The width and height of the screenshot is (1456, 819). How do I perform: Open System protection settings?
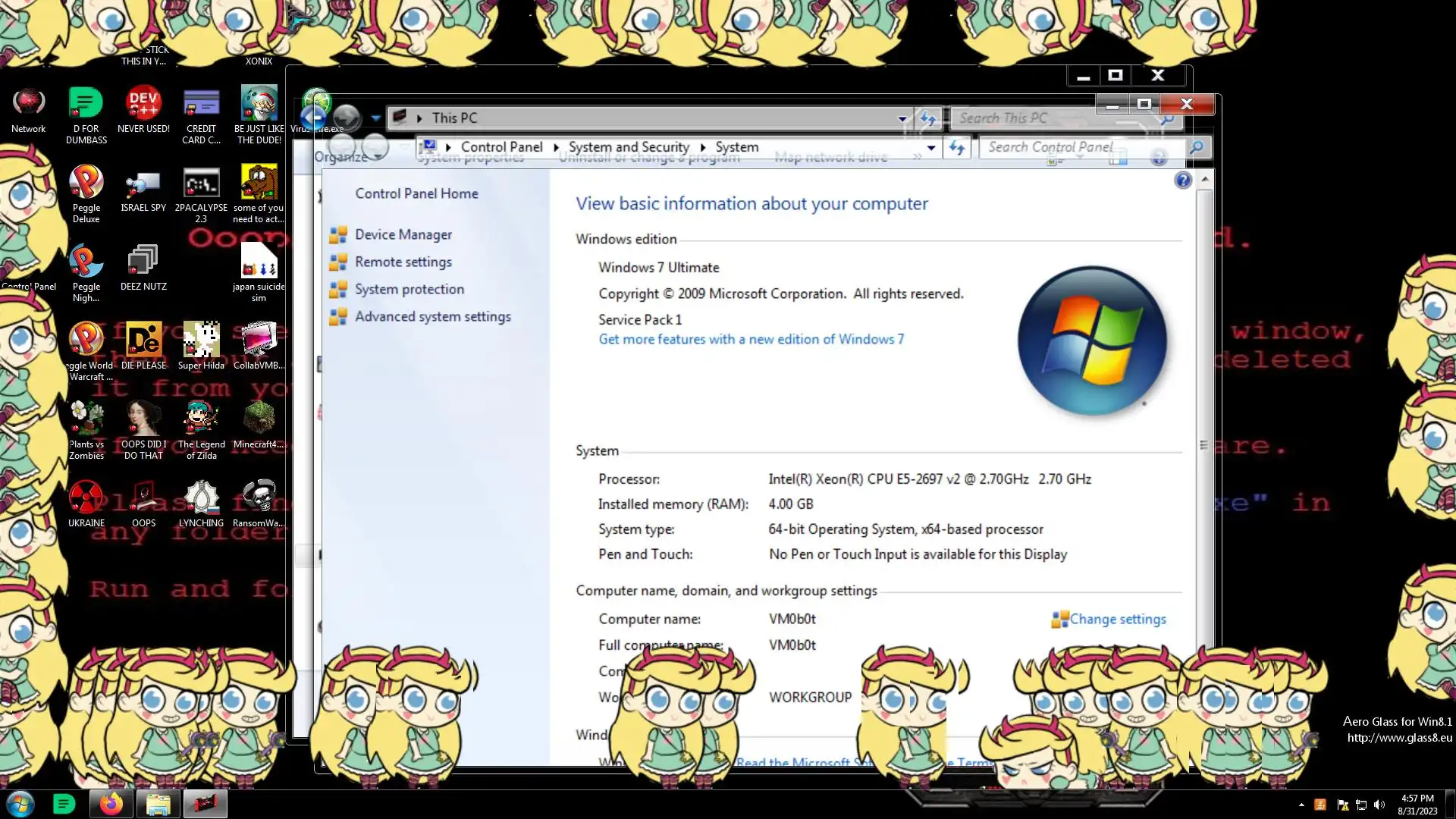409,290
